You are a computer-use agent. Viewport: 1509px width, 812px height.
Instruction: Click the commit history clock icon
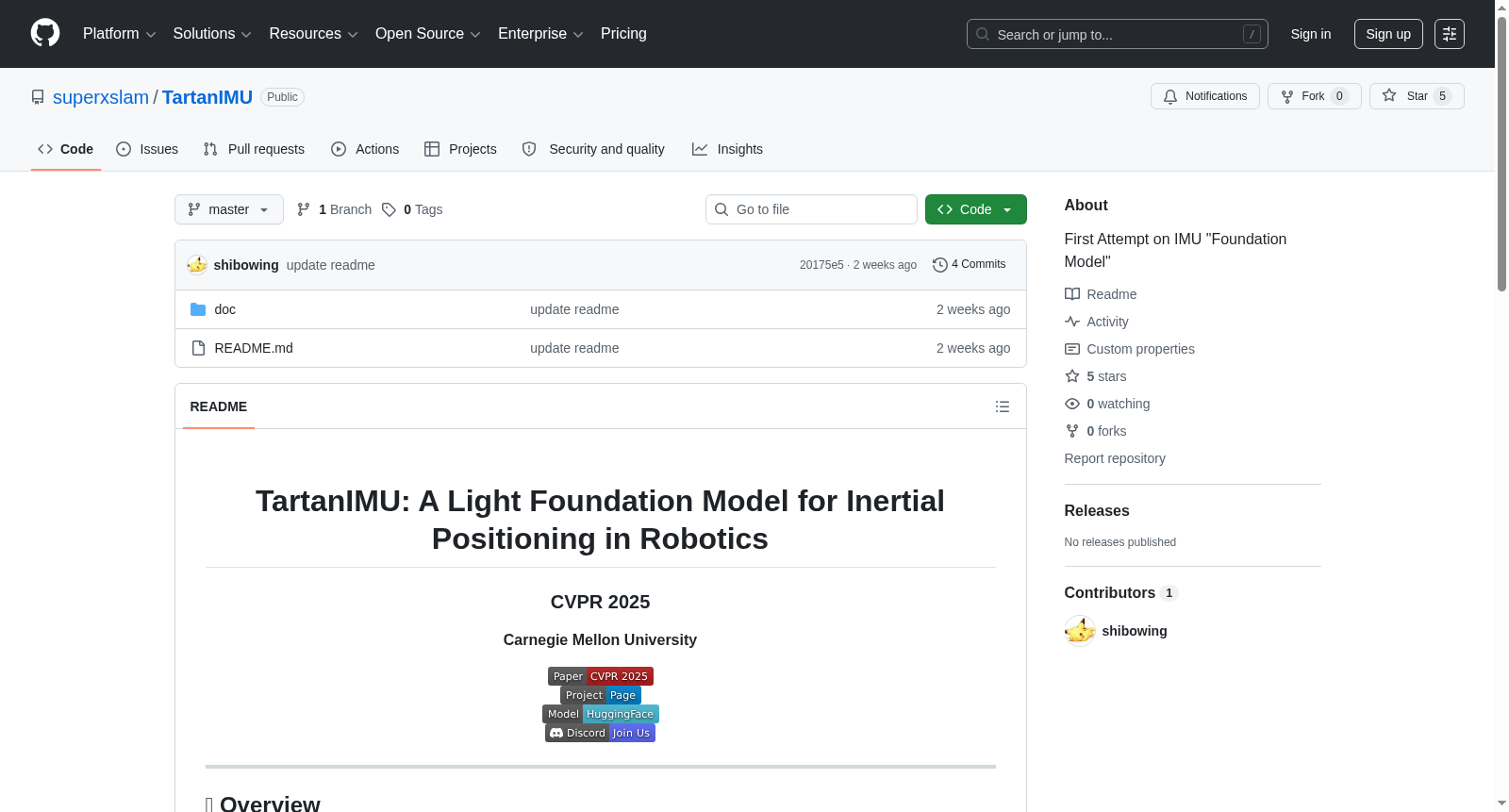click(940, 265)
